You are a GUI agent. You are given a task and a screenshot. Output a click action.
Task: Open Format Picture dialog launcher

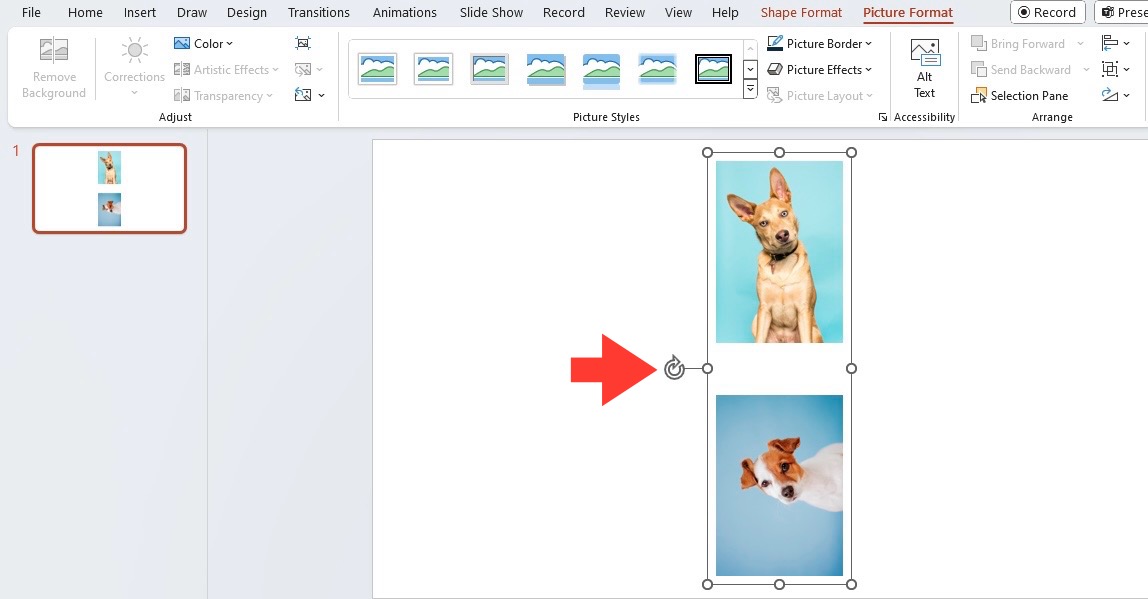(x=882, y=117)
